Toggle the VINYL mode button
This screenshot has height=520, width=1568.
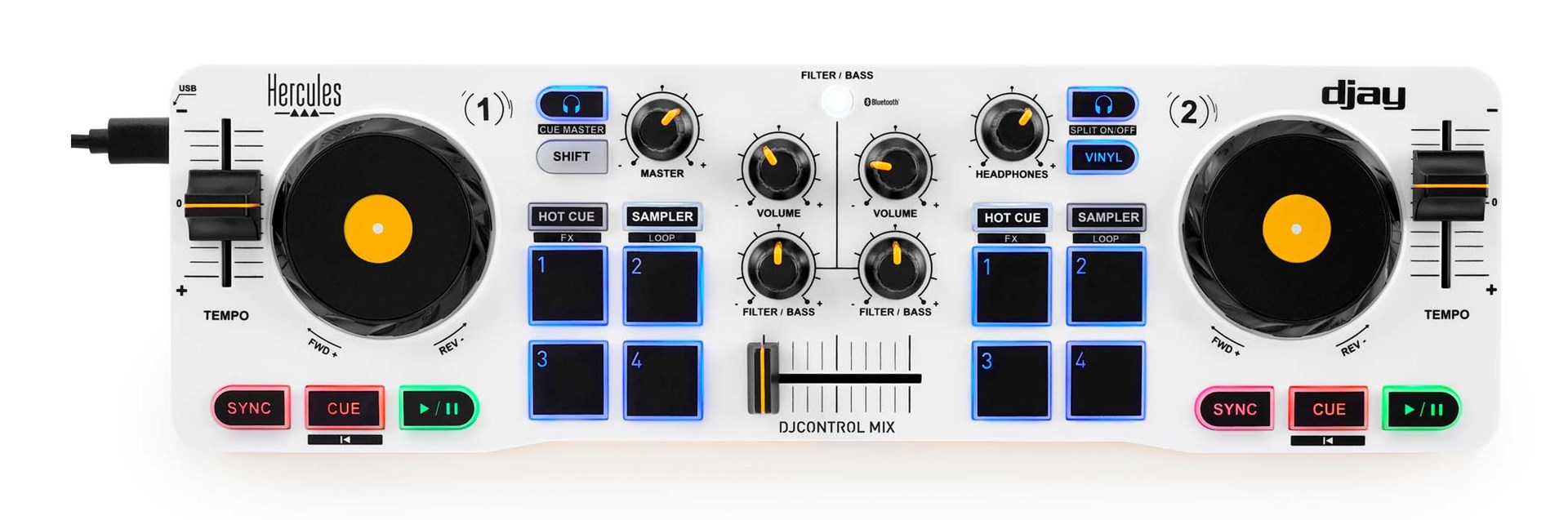click(x=1102, y=158)
